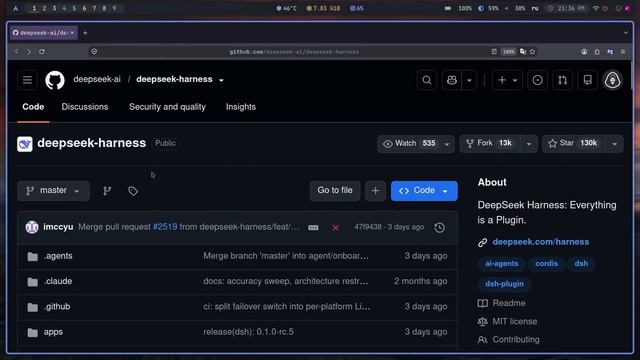Open pull request #2519 link
Image resolution: width=640 pixels, height=360 pixels.
165,227
